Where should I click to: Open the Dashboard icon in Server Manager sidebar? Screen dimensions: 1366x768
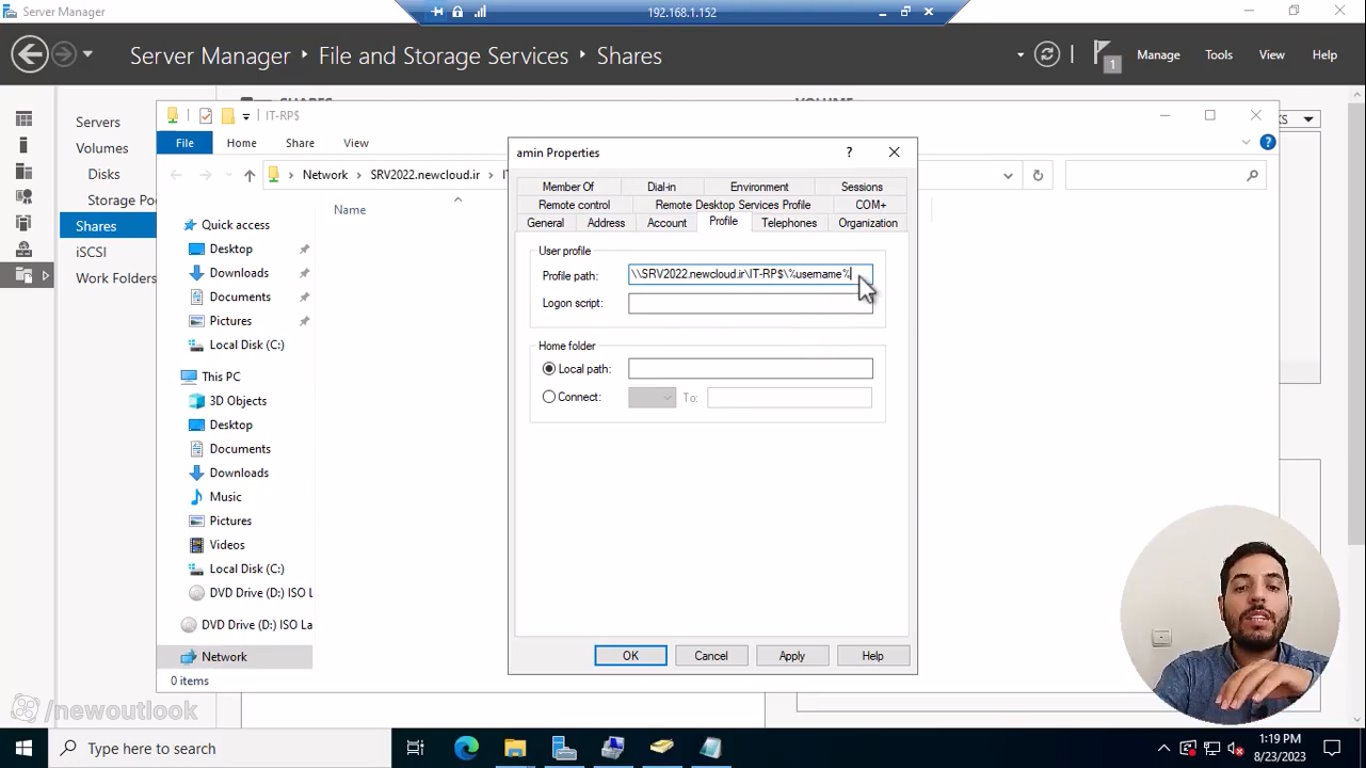[24, 119]
